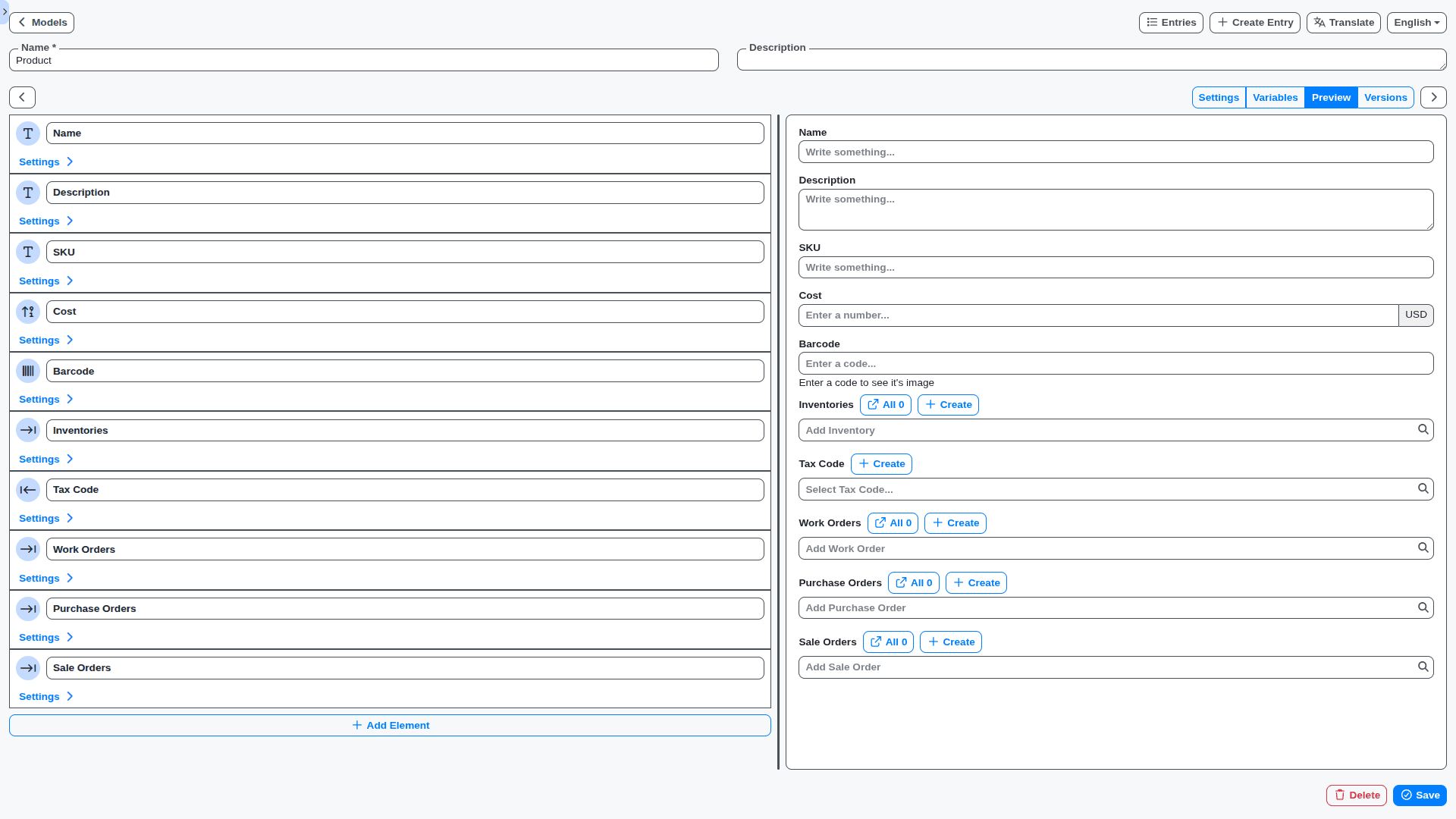Open the English language dropdown
The height and width of the screenshot is (819, 1456).
coord(1416,22)
